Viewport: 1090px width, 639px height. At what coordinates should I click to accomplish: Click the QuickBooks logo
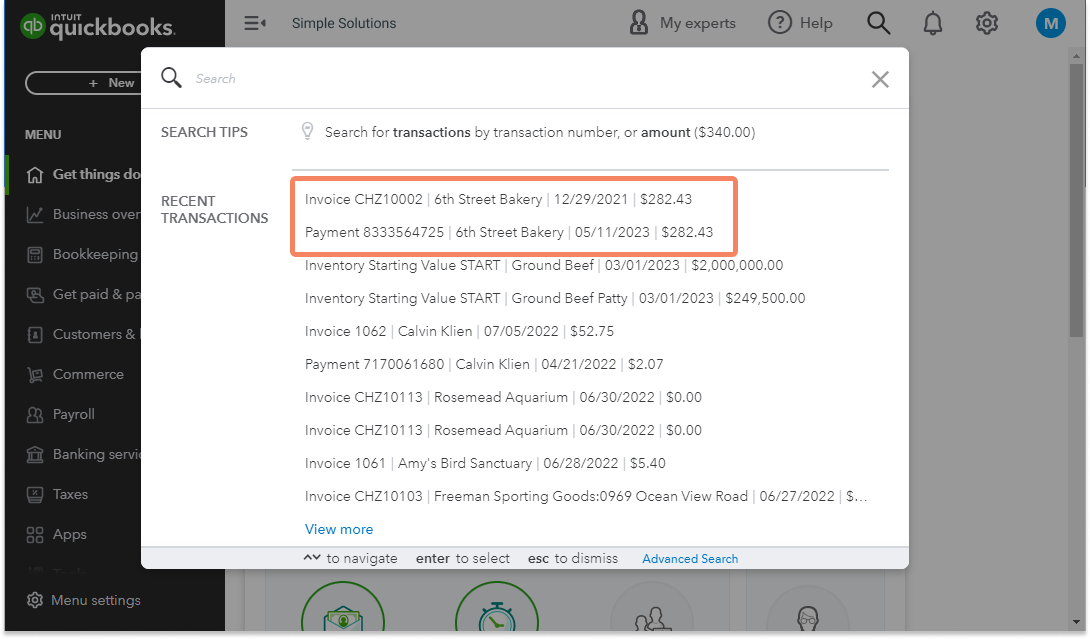point(97,26)
